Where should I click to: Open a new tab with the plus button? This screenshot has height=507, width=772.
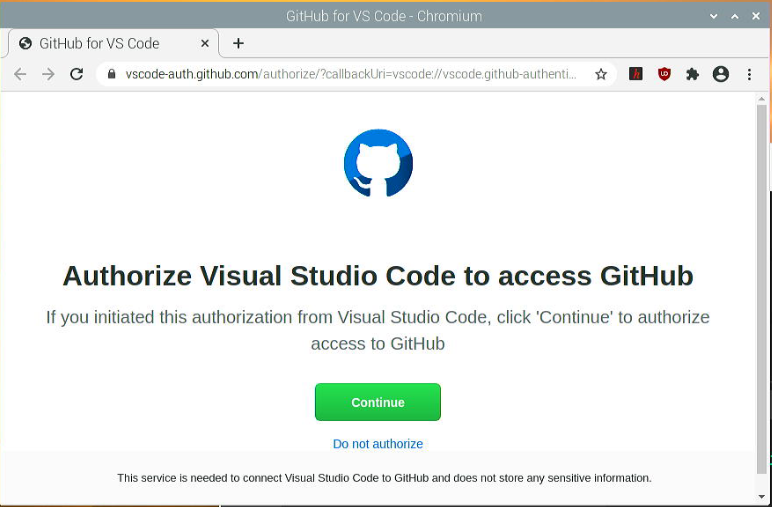click(x=238, y=43)
